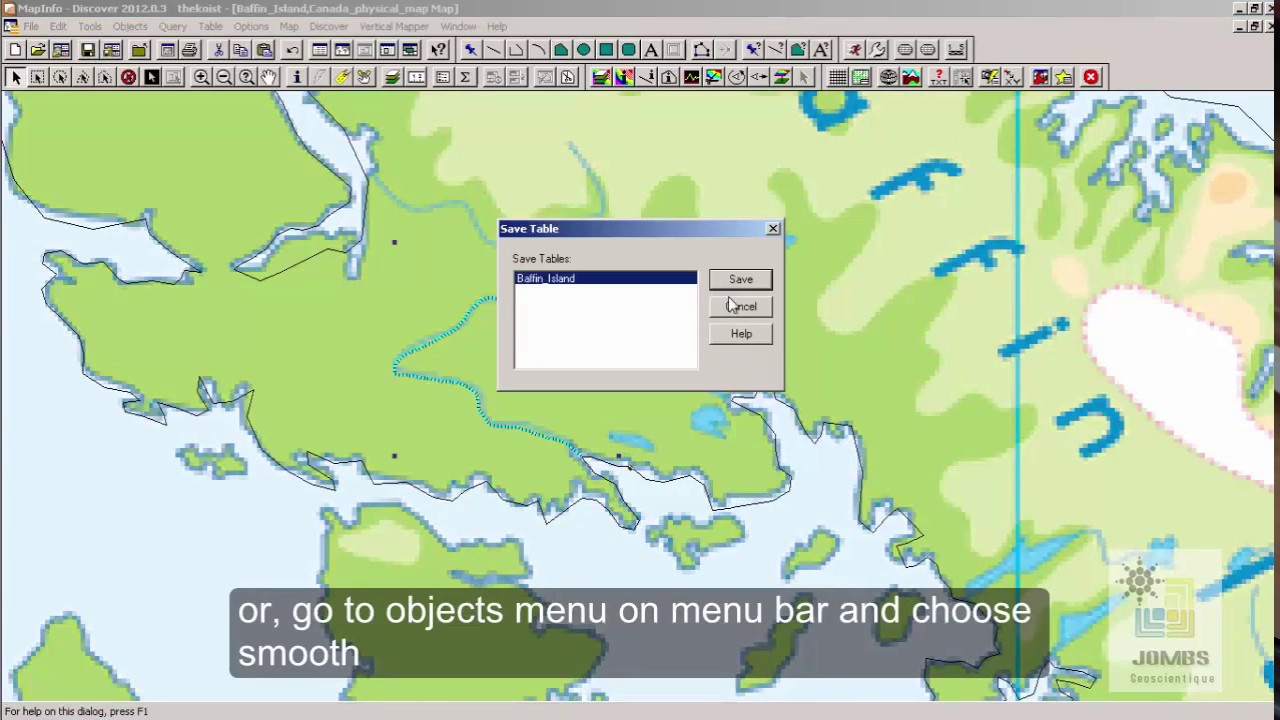Click Save in the Save Table dialog
Viewport: 1280px width, 720px height.
tap(741, 279)
